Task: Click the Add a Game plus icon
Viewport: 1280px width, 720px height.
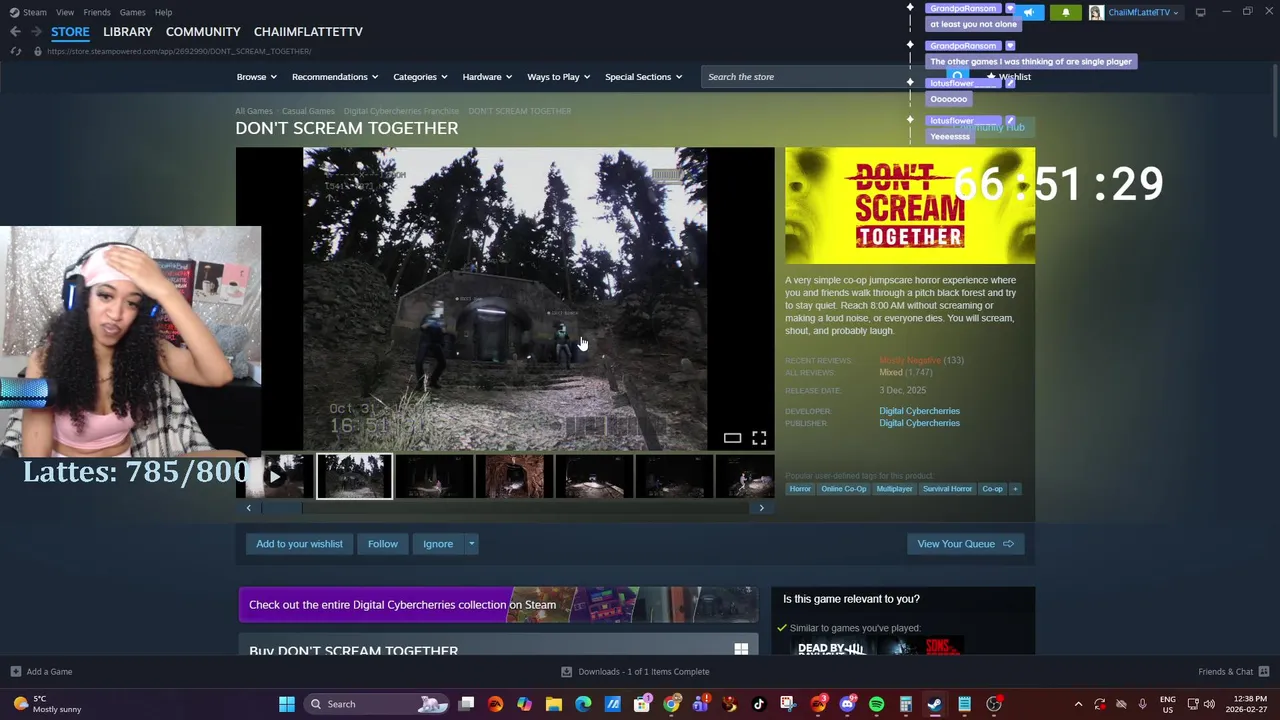Action: [x=15, y=672]
